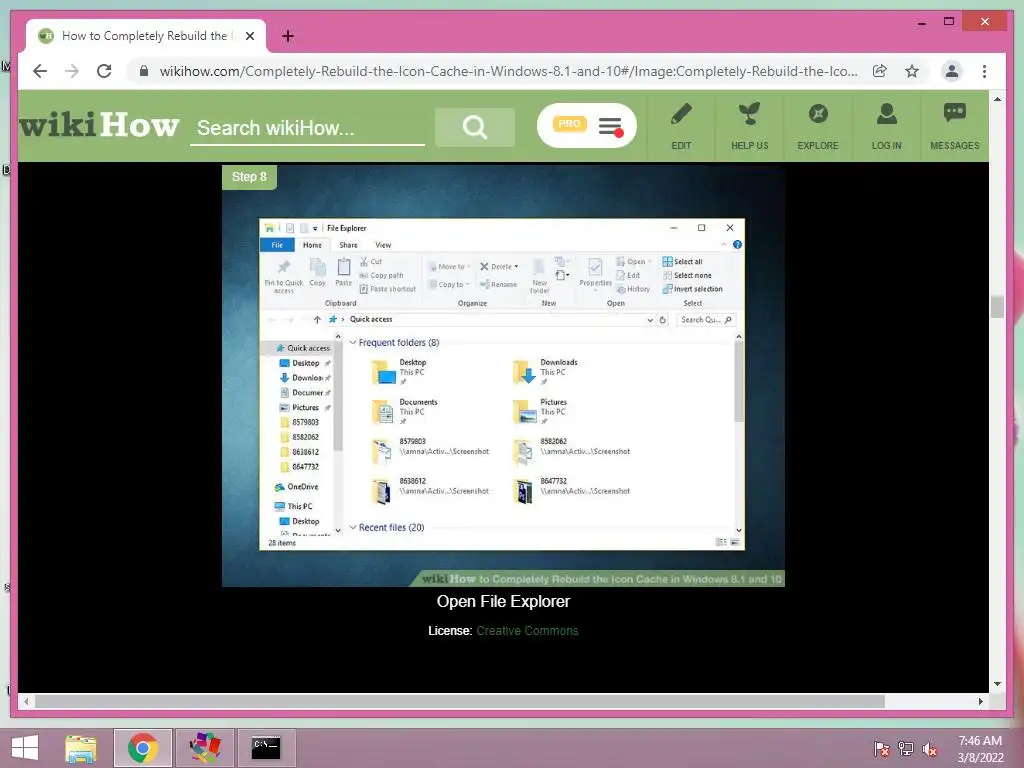Open the Creative Commons license link
The width and height of the screenshot is (1024, 768).
tap(527, 631)
